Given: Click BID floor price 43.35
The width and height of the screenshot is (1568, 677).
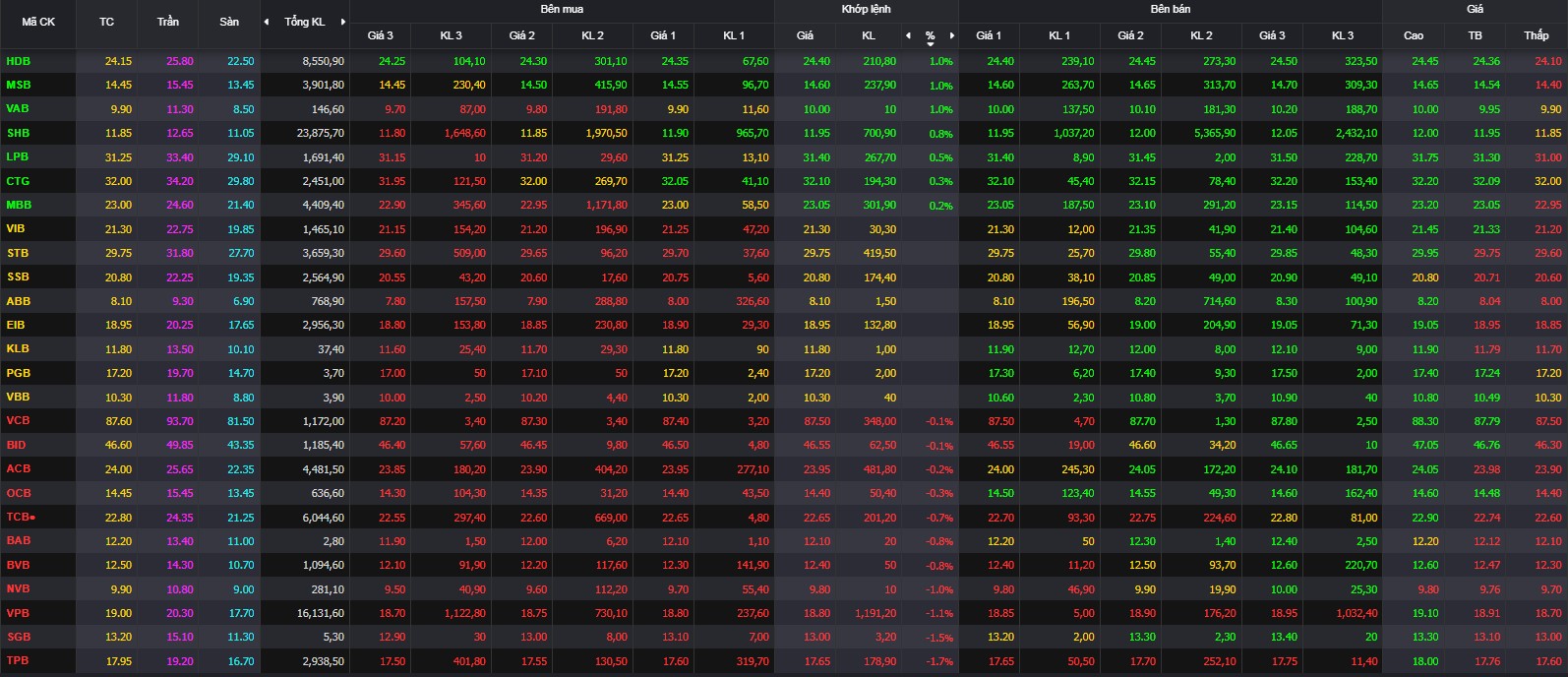Looking at the screenshot, I should (x=240, y=445).
